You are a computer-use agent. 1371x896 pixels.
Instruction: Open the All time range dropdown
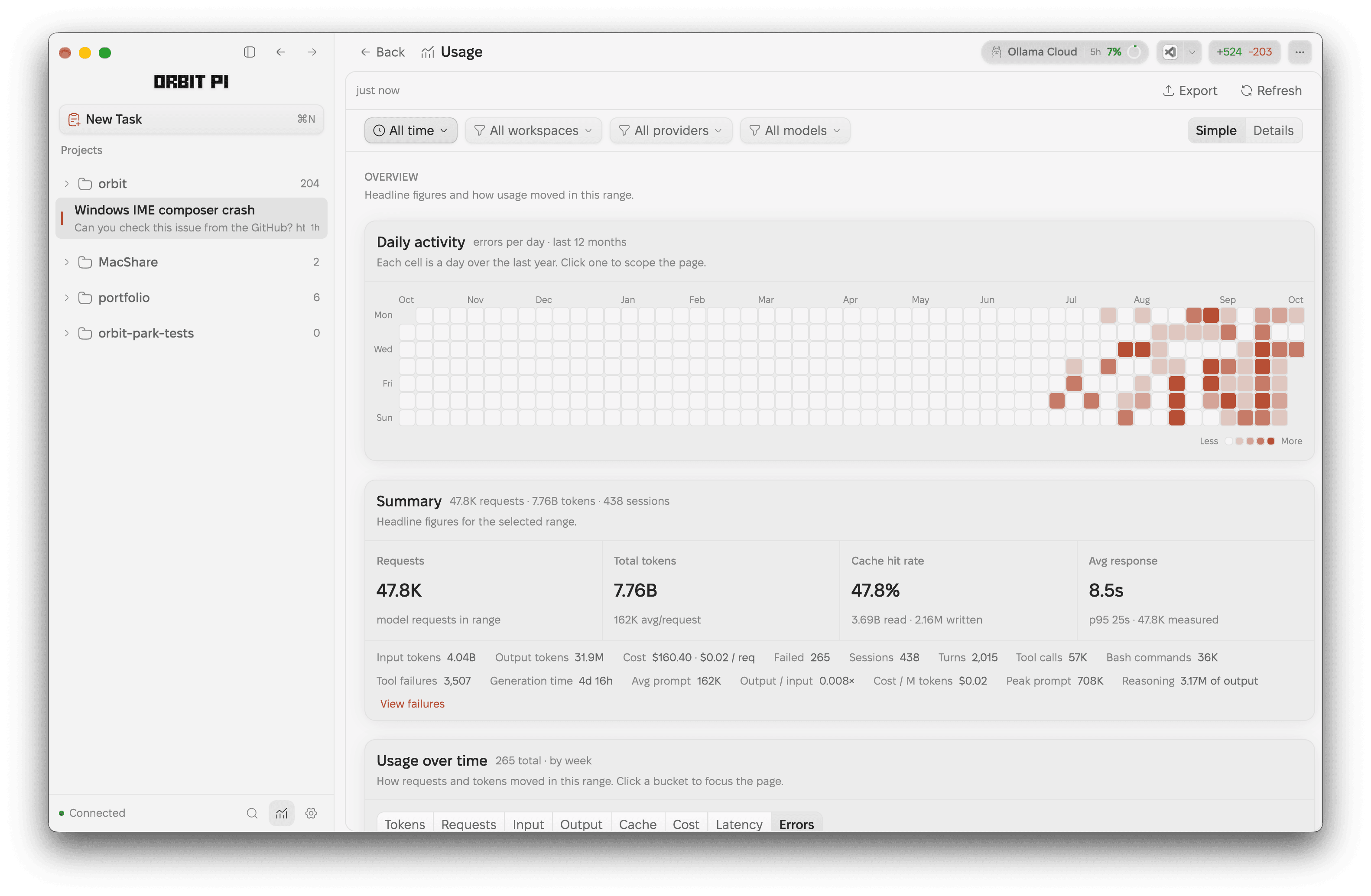tap(411, 130)
